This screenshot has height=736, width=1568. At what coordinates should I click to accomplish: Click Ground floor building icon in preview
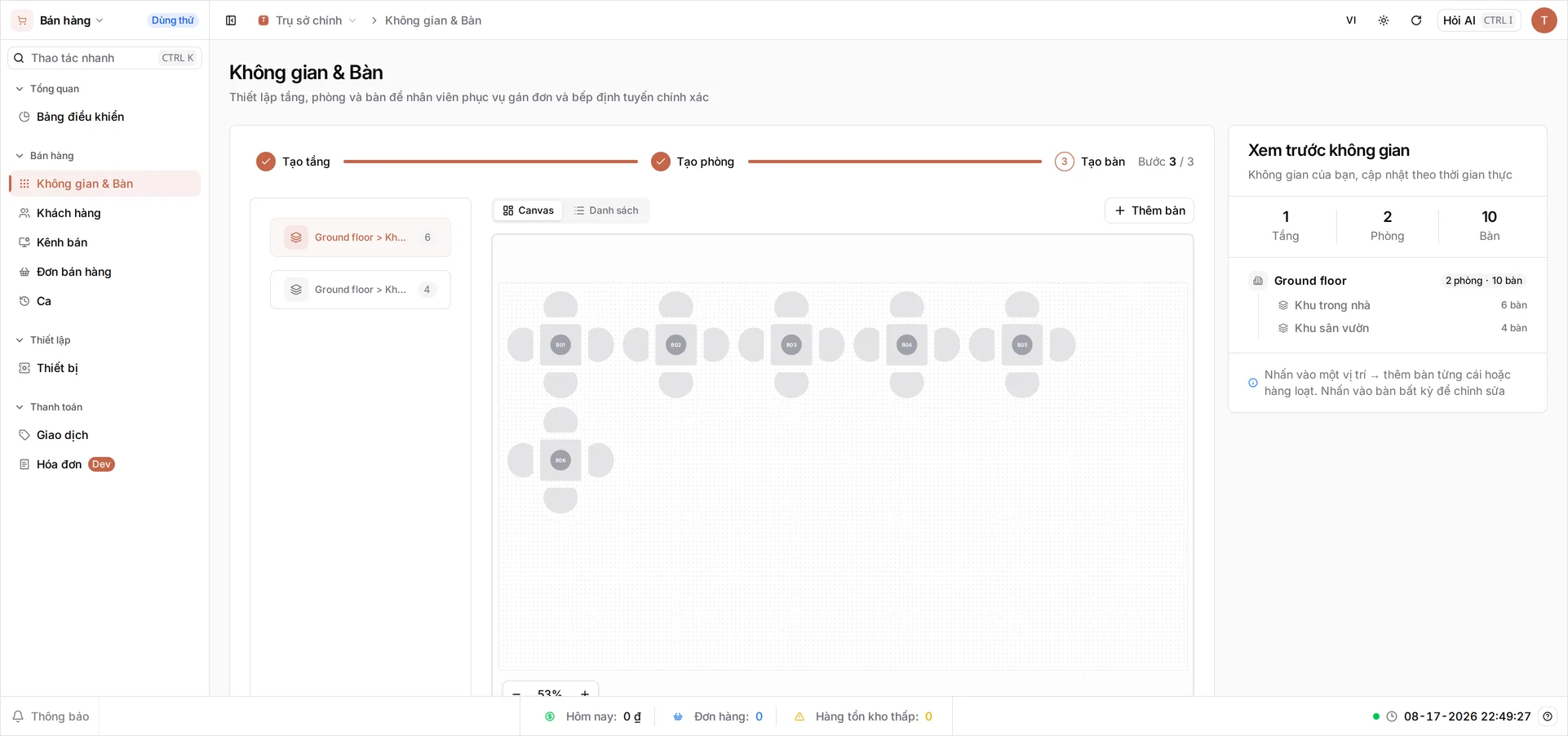tap(1258, 281)
